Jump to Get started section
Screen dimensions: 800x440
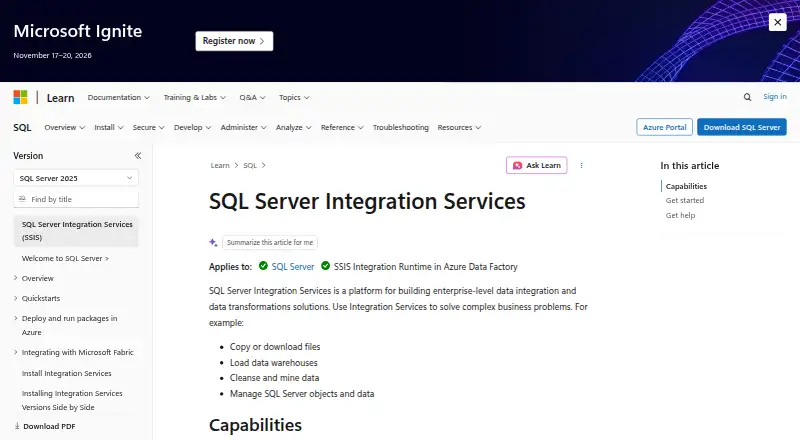click(685, 201)
